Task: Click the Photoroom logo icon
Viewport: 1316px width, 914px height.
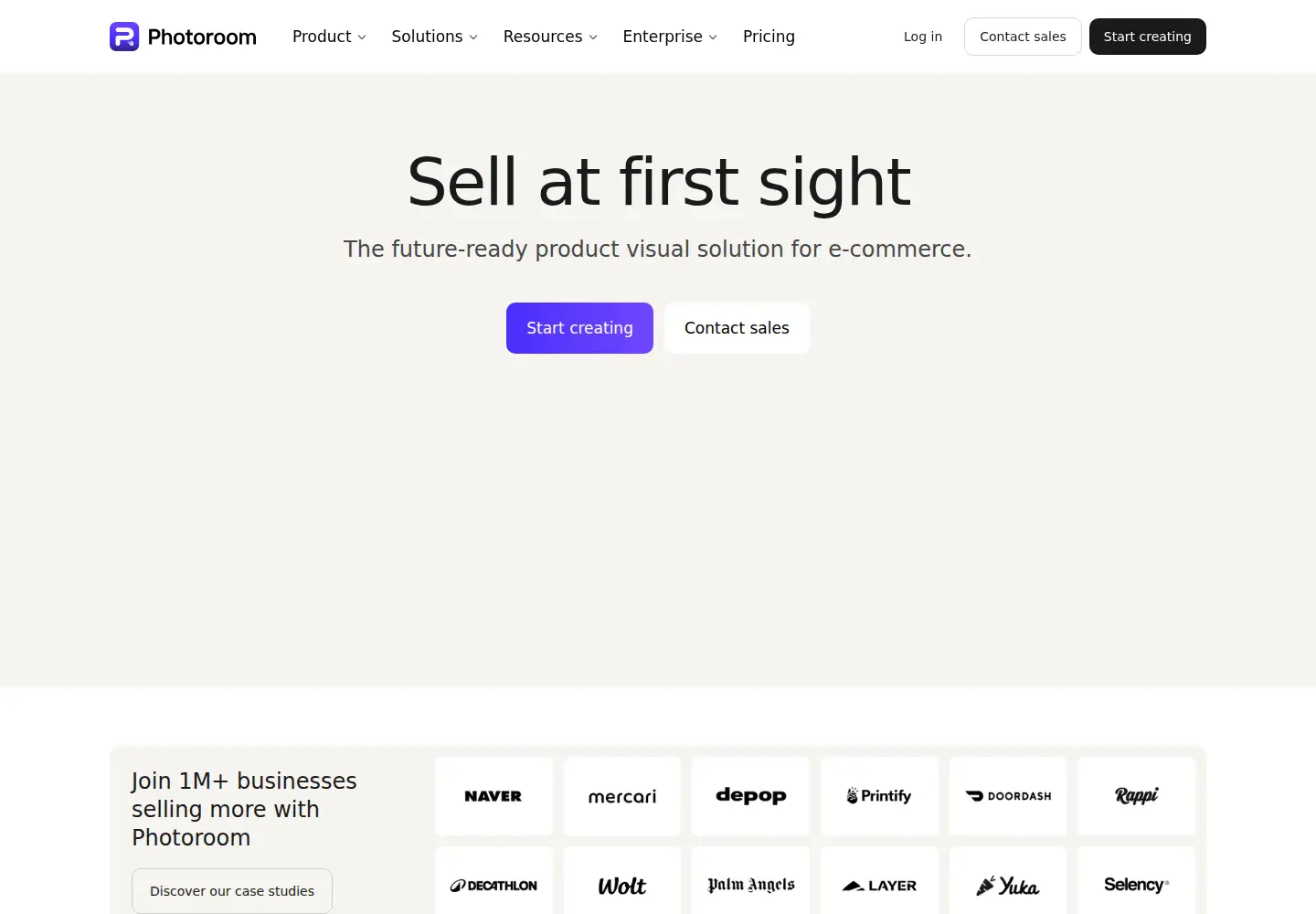Action: pos(124,37)
